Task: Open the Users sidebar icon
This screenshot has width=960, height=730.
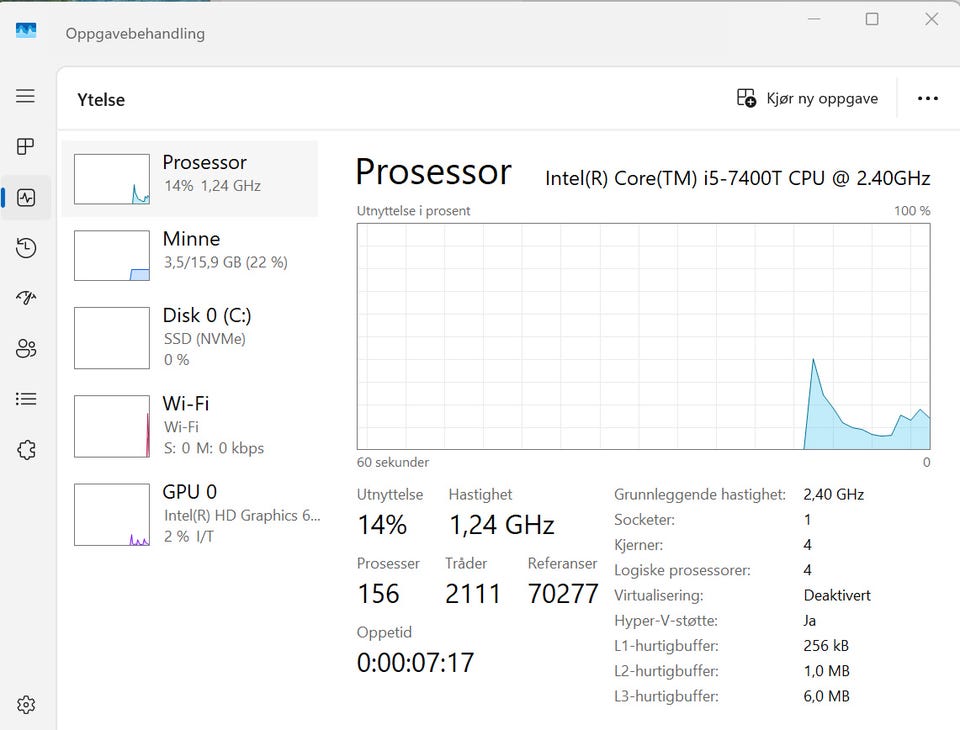Action: click(x=26, y=348)
